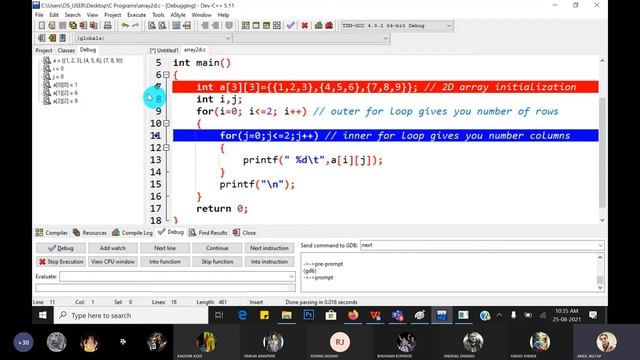Open the Send command to GDB dropdown arrow

[600, 245]
